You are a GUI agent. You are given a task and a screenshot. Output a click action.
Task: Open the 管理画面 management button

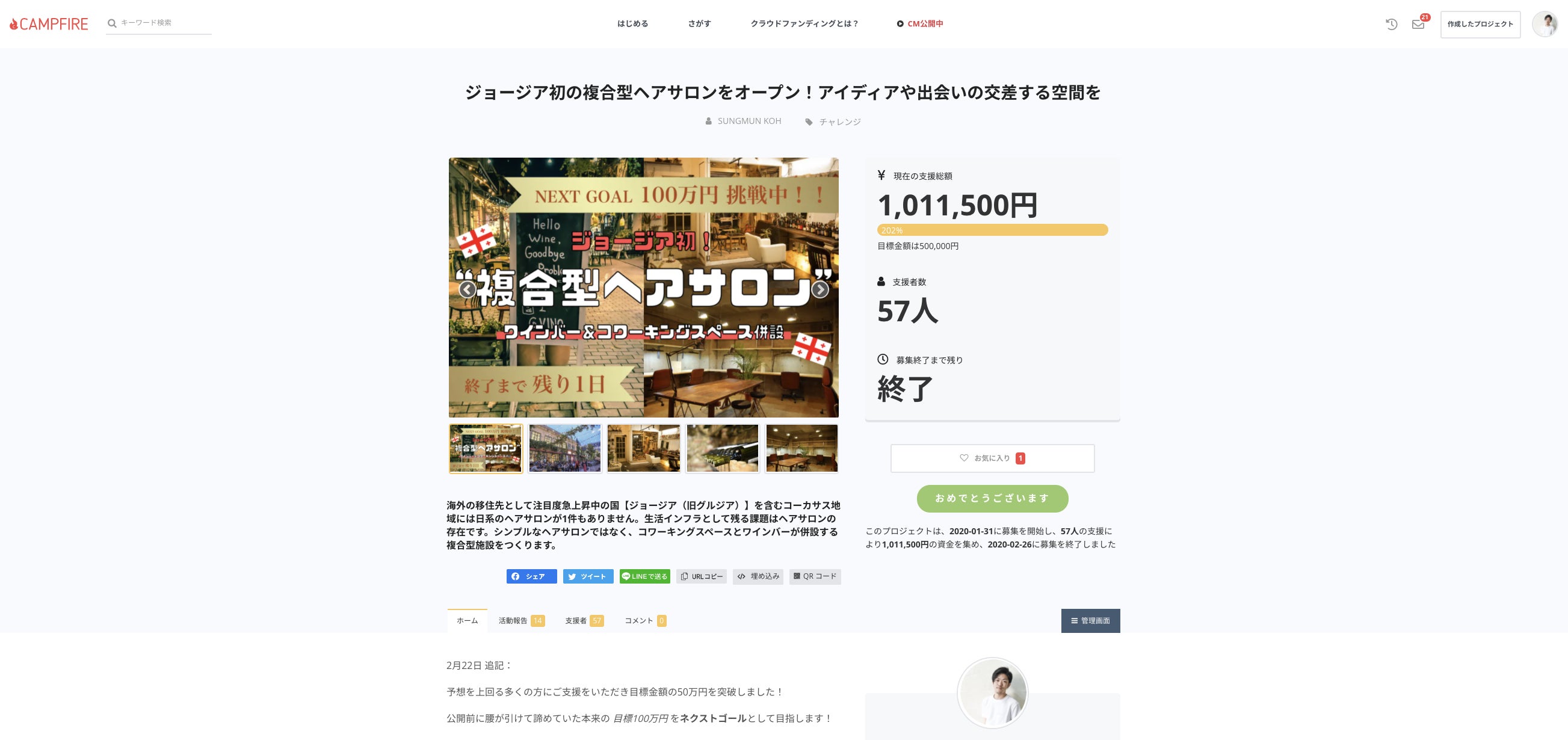[x=1090, y=621]
